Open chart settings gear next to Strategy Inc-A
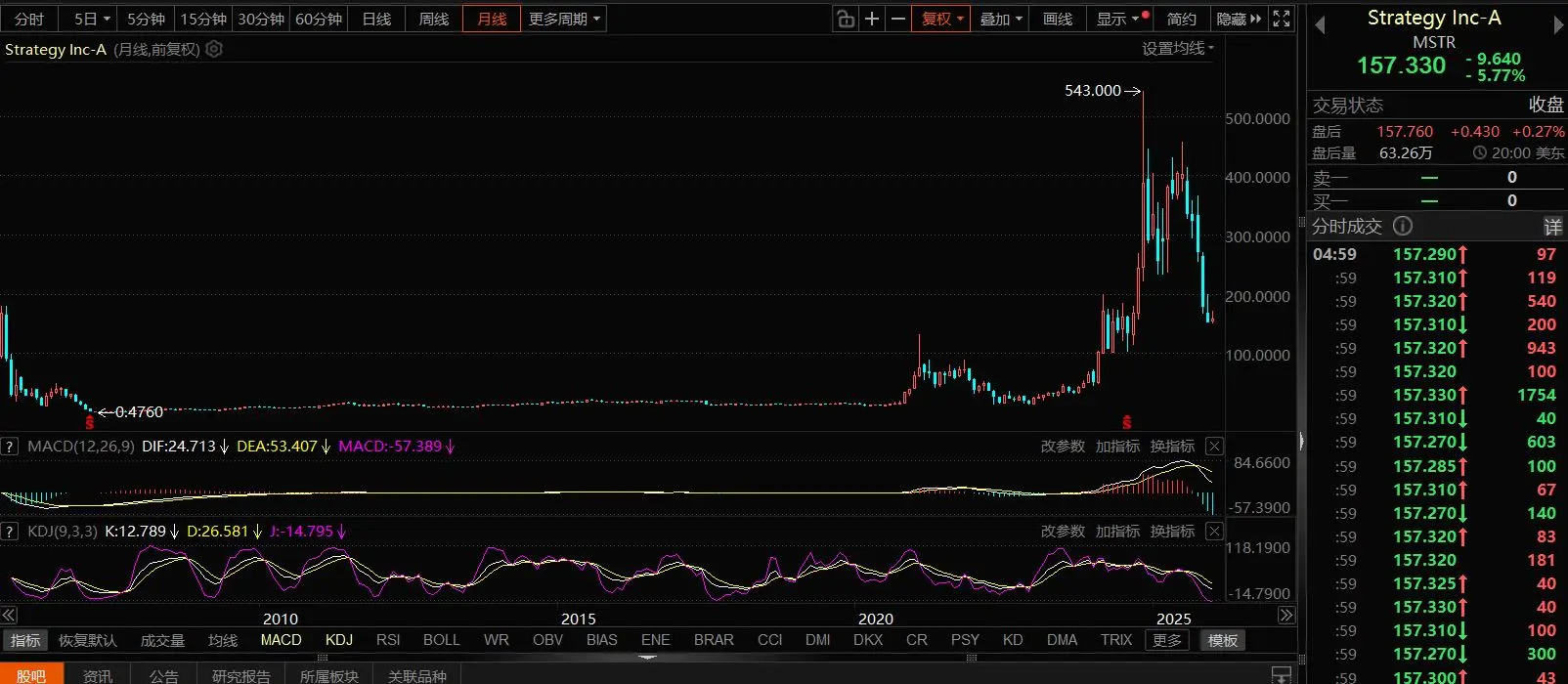 click(x=214, y=49)
